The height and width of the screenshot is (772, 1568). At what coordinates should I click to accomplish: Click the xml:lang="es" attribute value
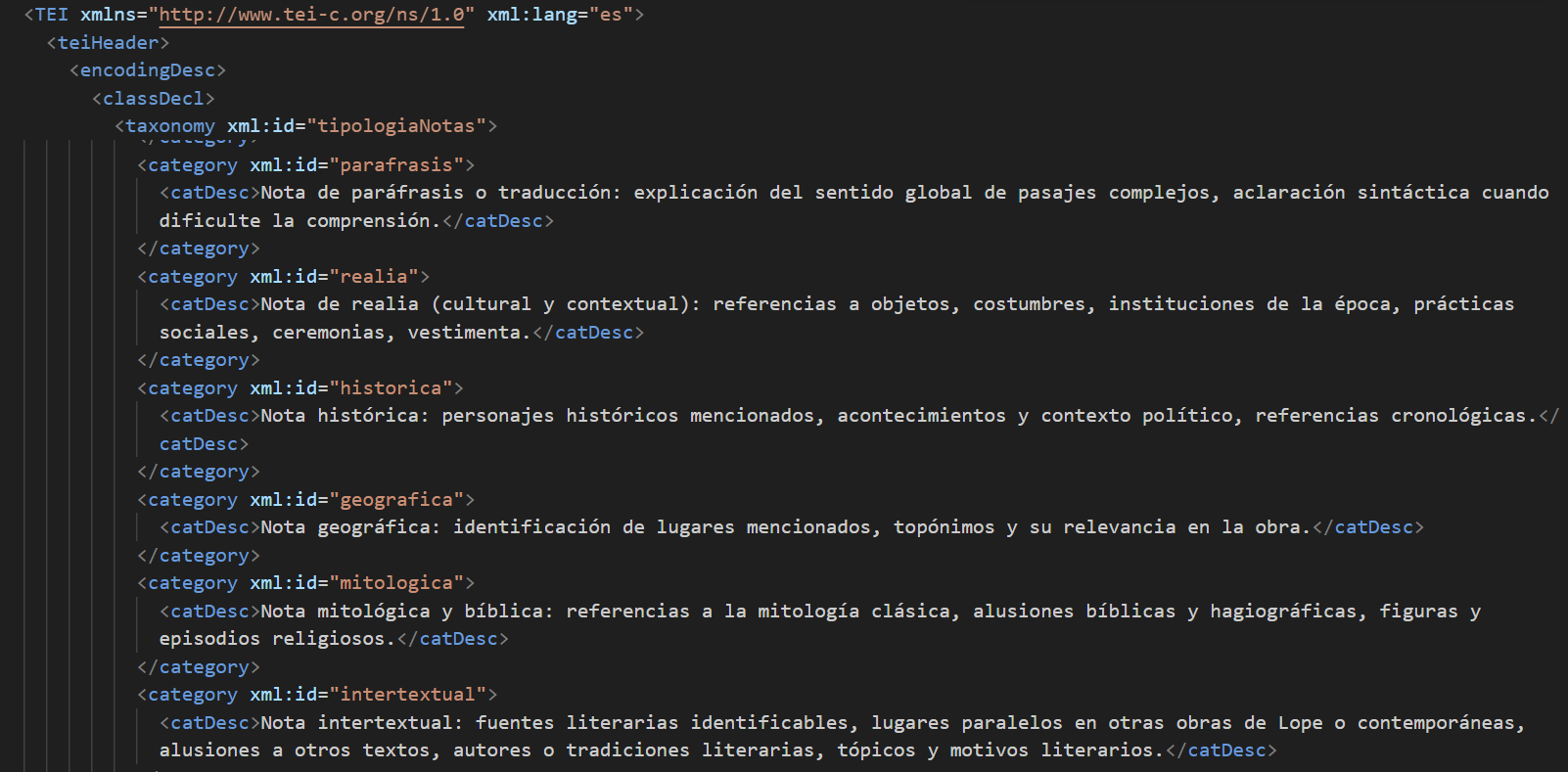(611, 15)
